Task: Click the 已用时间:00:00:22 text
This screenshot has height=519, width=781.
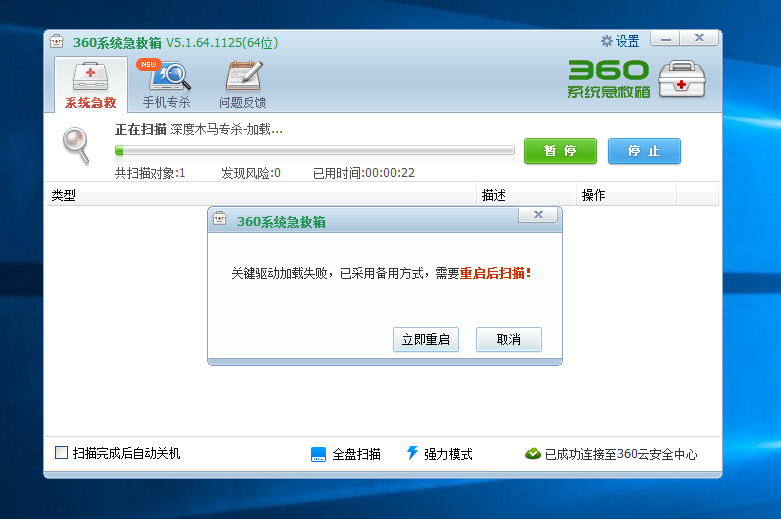Action: [364, 173]
